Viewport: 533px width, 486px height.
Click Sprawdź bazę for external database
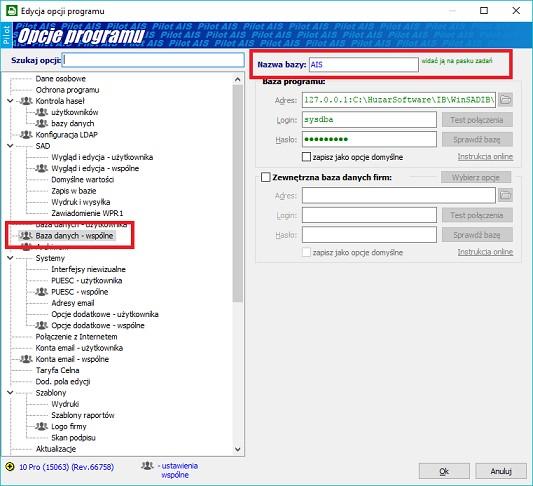(477, 235)
